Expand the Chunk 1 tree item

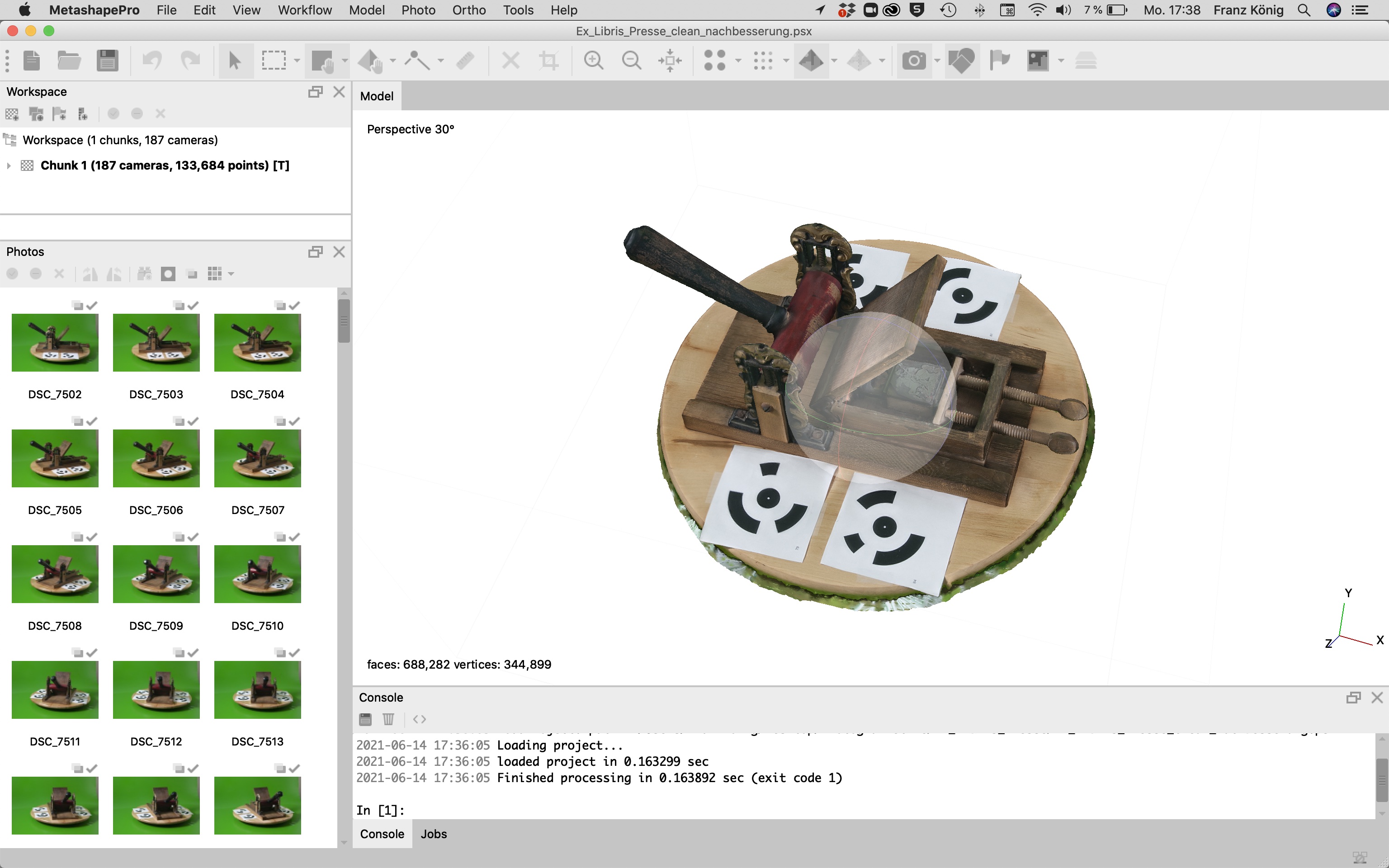click(9, 166)
